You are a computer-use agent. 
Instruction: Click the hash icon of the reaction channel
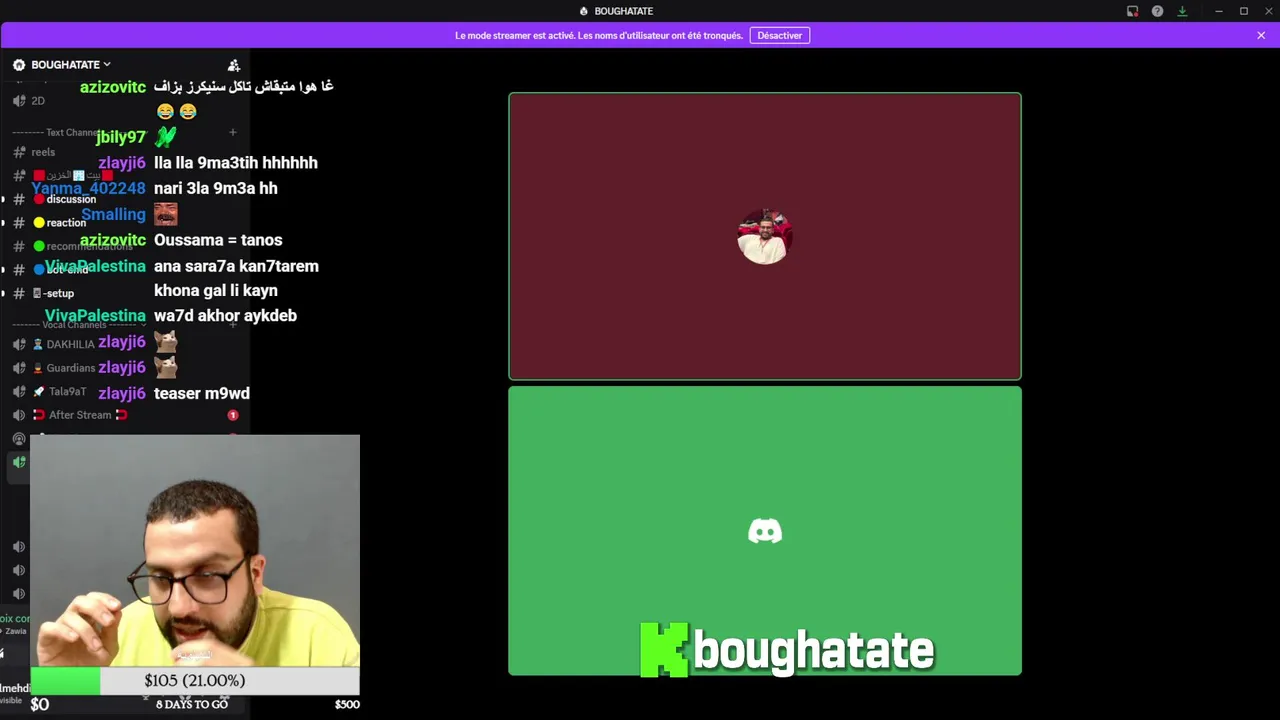pyautogui.click(x=19, y=222)
